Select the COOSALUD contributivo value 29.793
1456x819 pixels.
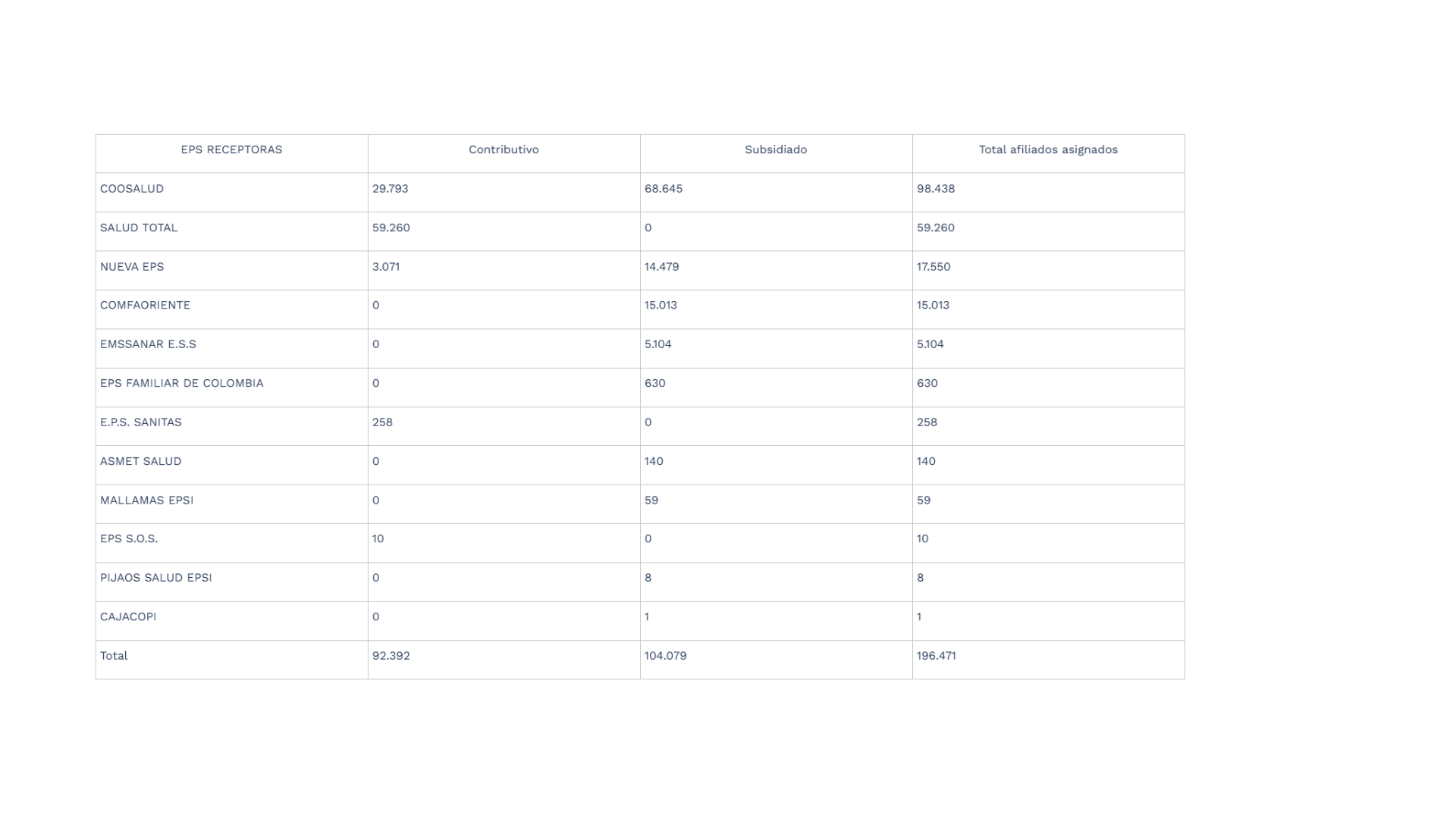click(390, 189)
